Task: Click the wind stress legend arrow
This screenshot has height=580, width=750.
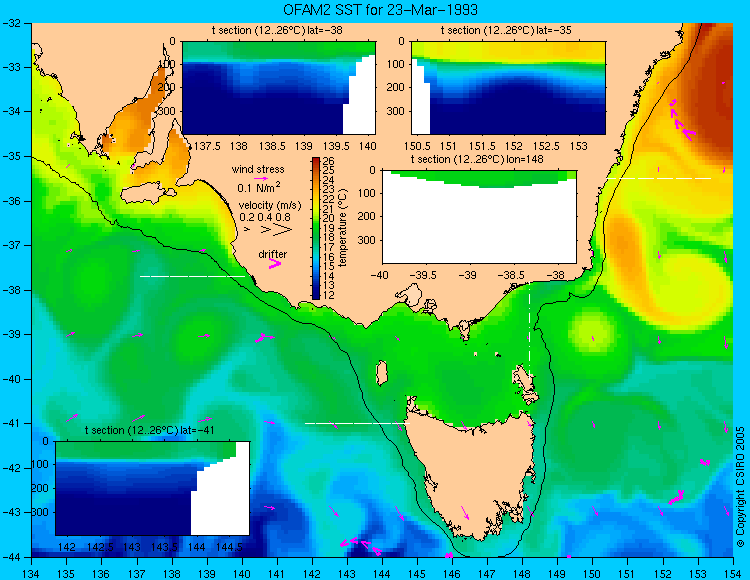Action: pos(261,178)
